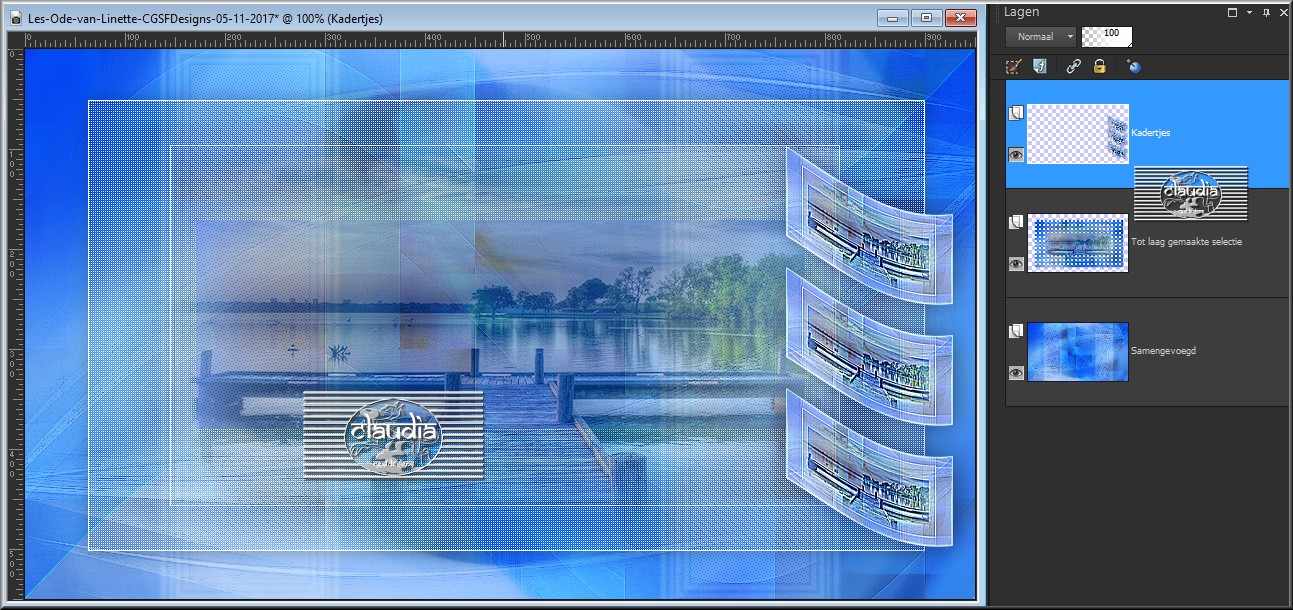This screenshot has width=1293, height=610.
Task: Toggle auto-hide pin on Lagen palette
Action: click(1266, 12)
